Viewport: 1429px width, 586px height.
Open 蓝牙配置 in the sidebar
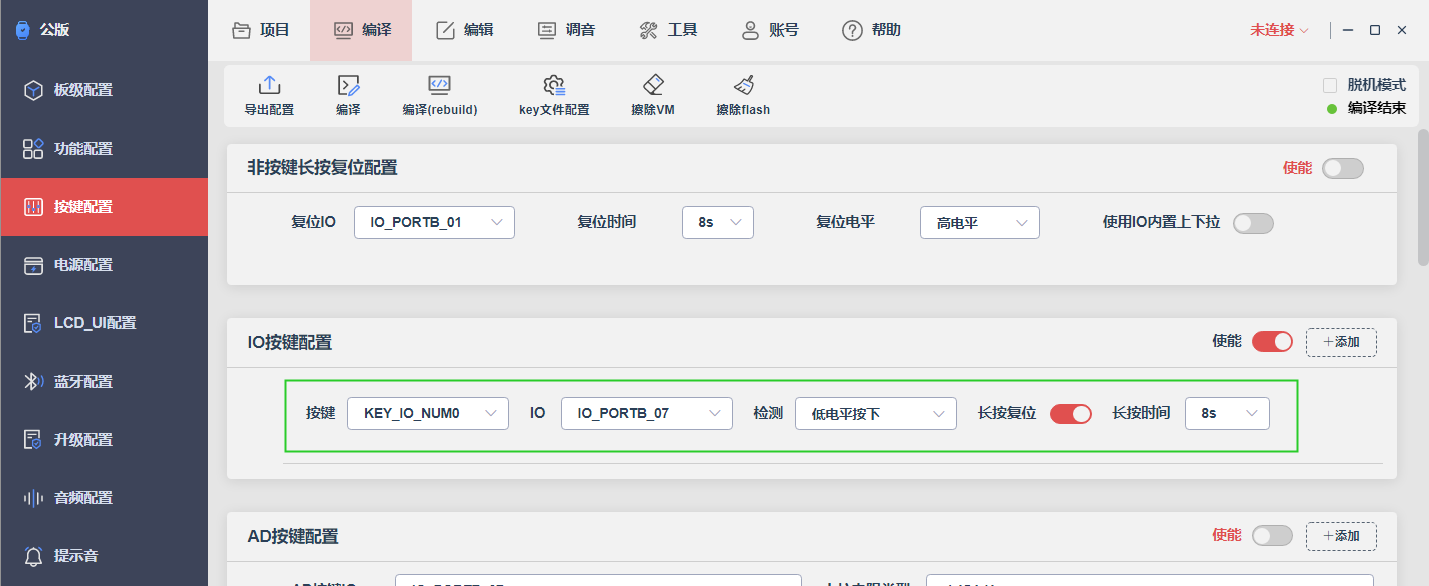tap(104, 381)
